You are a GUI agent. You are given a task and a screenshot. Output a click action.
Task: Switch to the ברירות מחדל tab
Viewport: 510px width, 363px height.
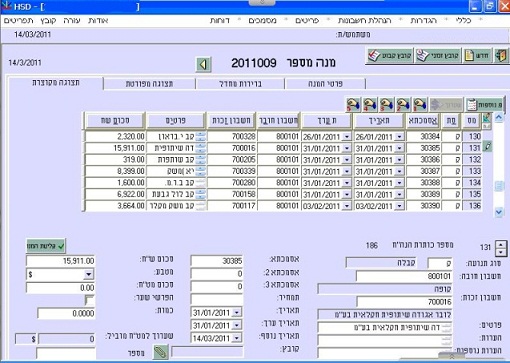coord(240,84)
